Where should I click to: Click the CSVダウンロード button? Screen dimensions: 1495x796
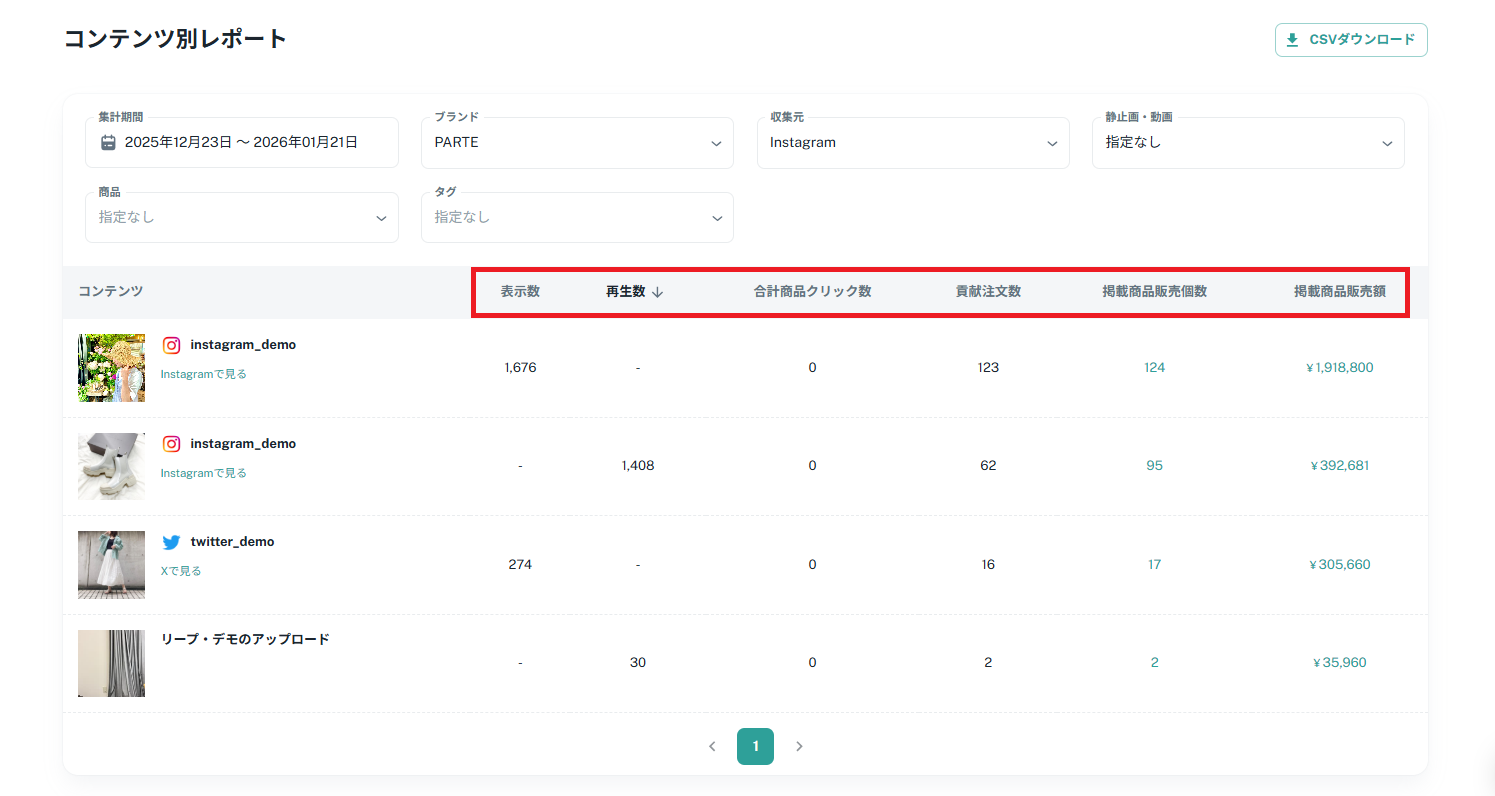coord(1350,40)
